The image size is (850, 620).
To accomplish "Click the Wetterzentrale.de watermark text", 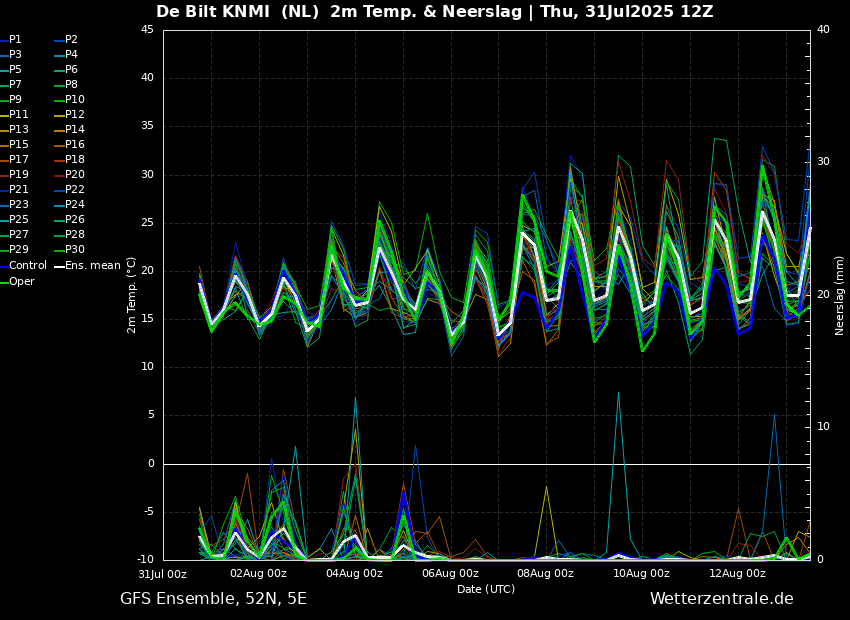I will coord(721,599).
